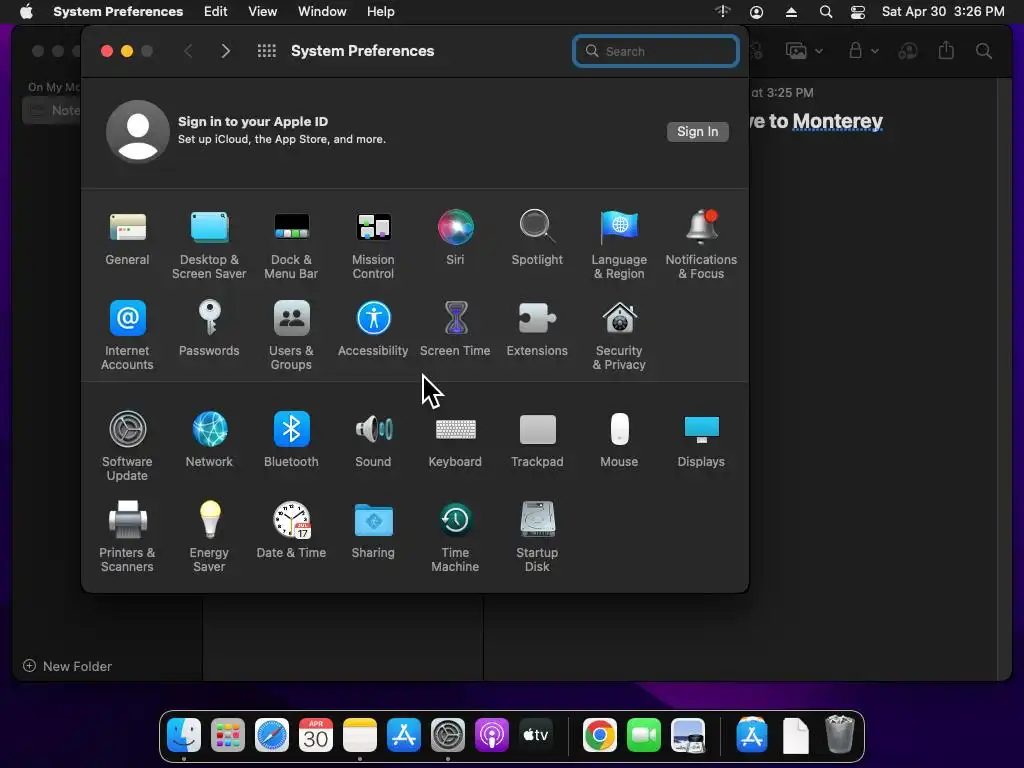Image resolution: width=1024 pixels, height=768 pixels.
Task: Open Software Update preferences
Action: [127, 447]
